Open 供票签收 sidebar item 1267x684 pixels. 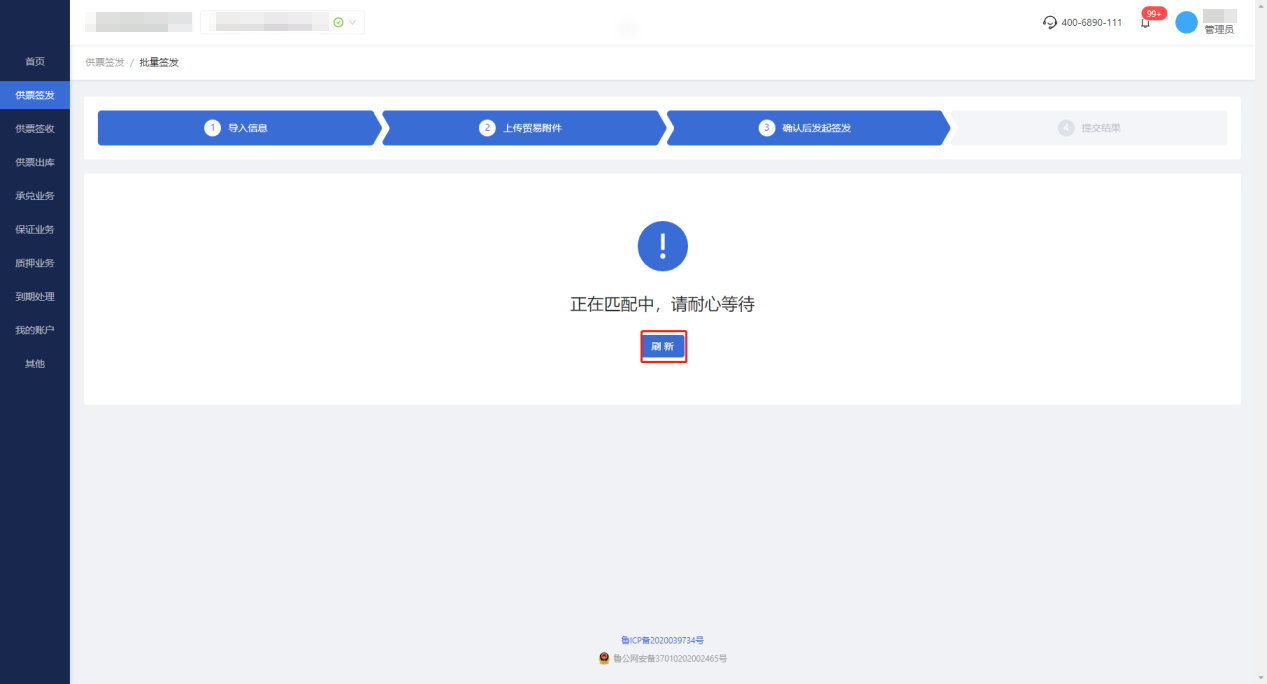click(x=35, y=129)
